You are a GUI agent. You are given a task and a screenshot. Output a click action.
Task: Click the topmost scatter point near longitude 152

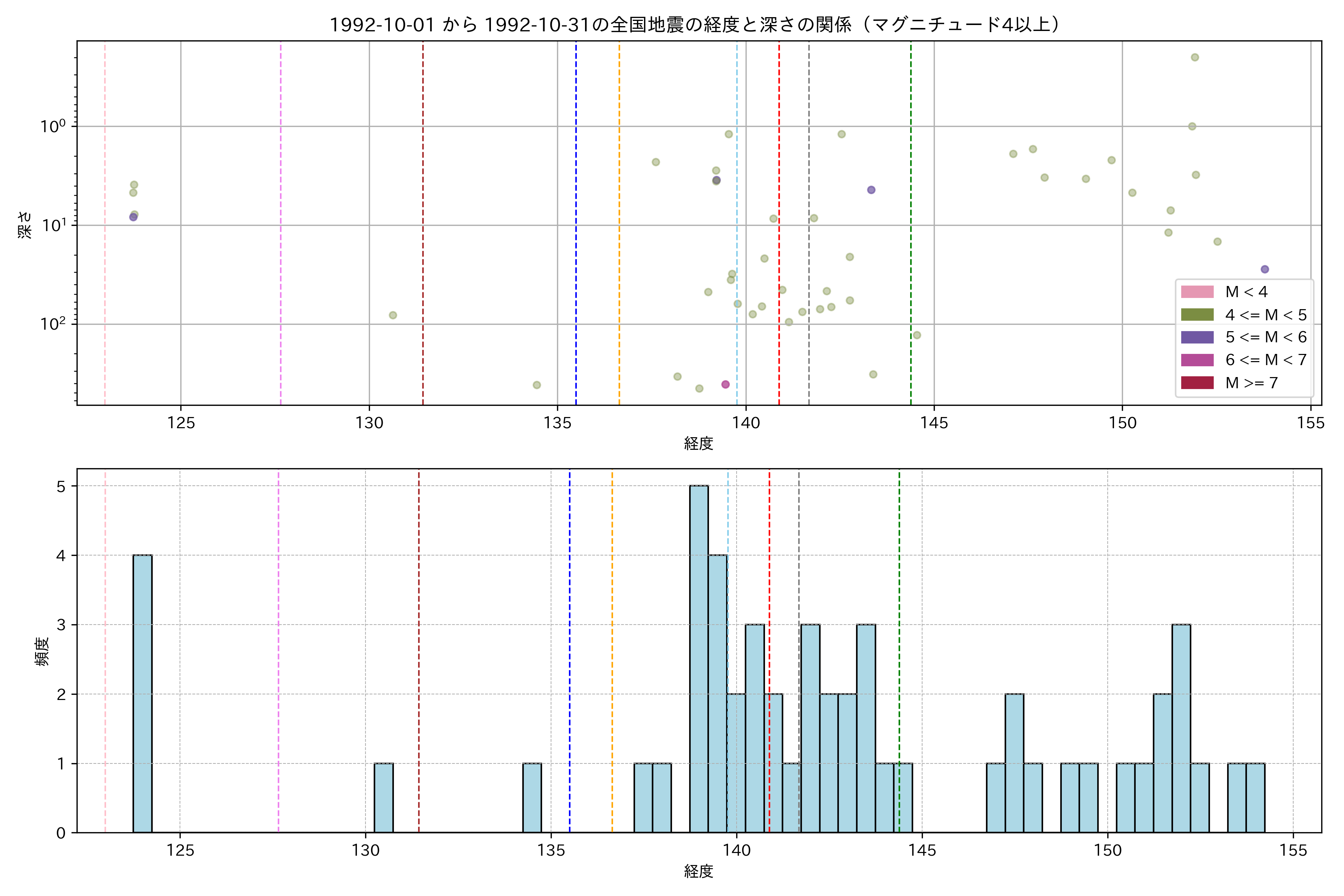coord(1194,57)
